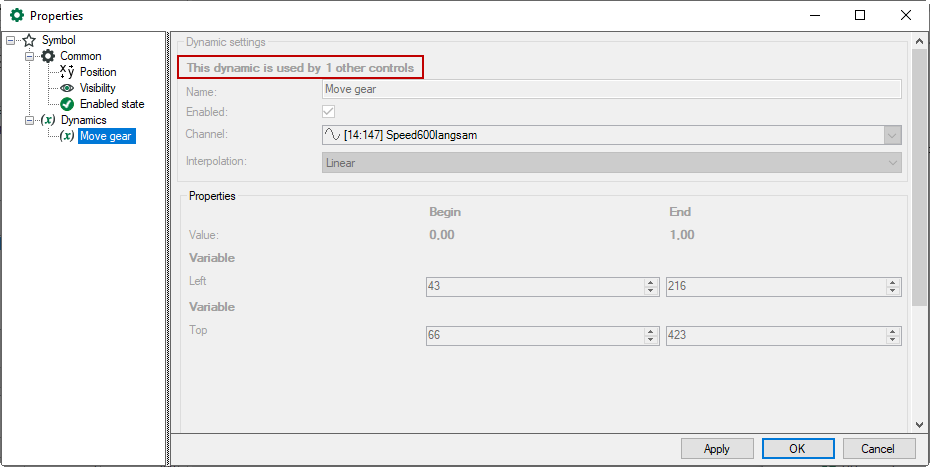Click the Variable heading above Left

pyautogui.click(x=212, y=258)
